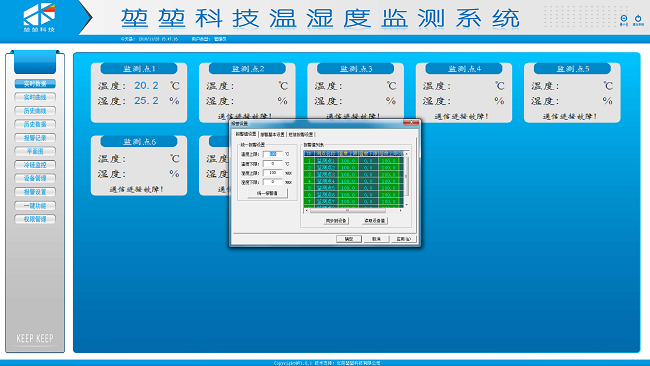Click the 湿度上限 humidity upper limit field
This screenshot has height=366, width=650.
[x=273, y=173]
